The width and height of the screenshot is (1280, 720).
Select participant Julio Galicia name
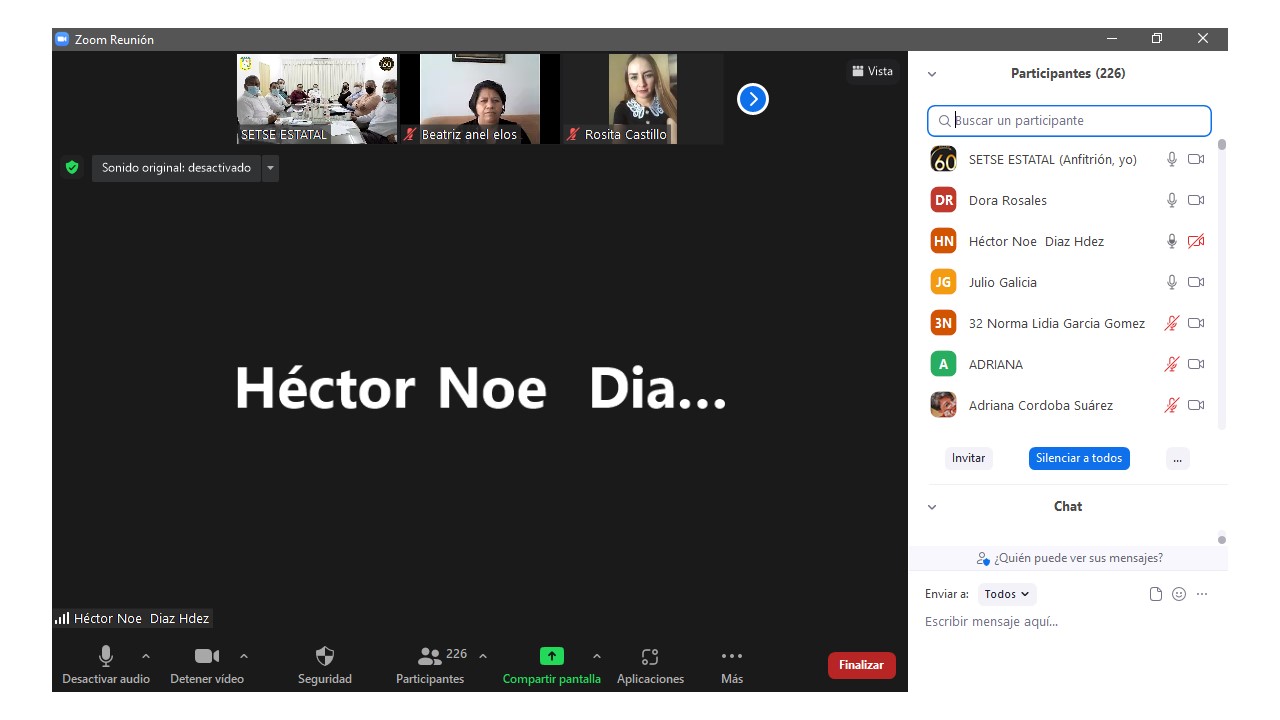point(1003,282)
